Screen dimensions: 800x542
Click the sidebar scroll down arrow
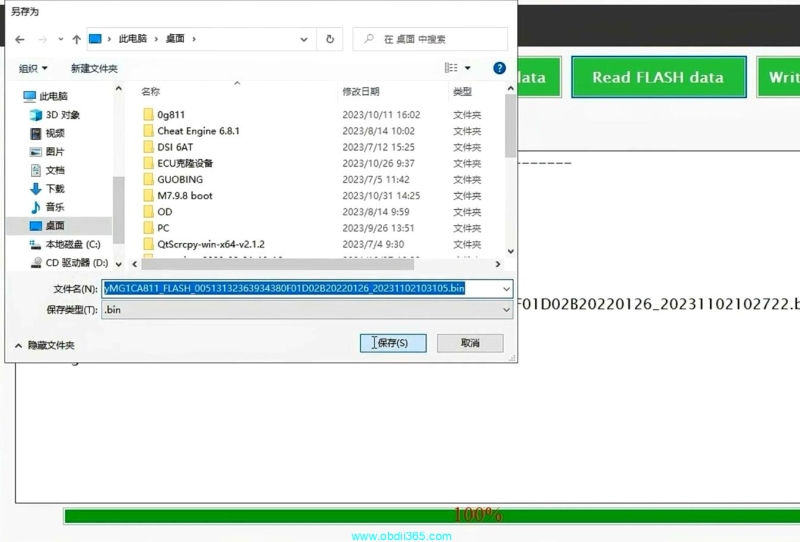118,264
